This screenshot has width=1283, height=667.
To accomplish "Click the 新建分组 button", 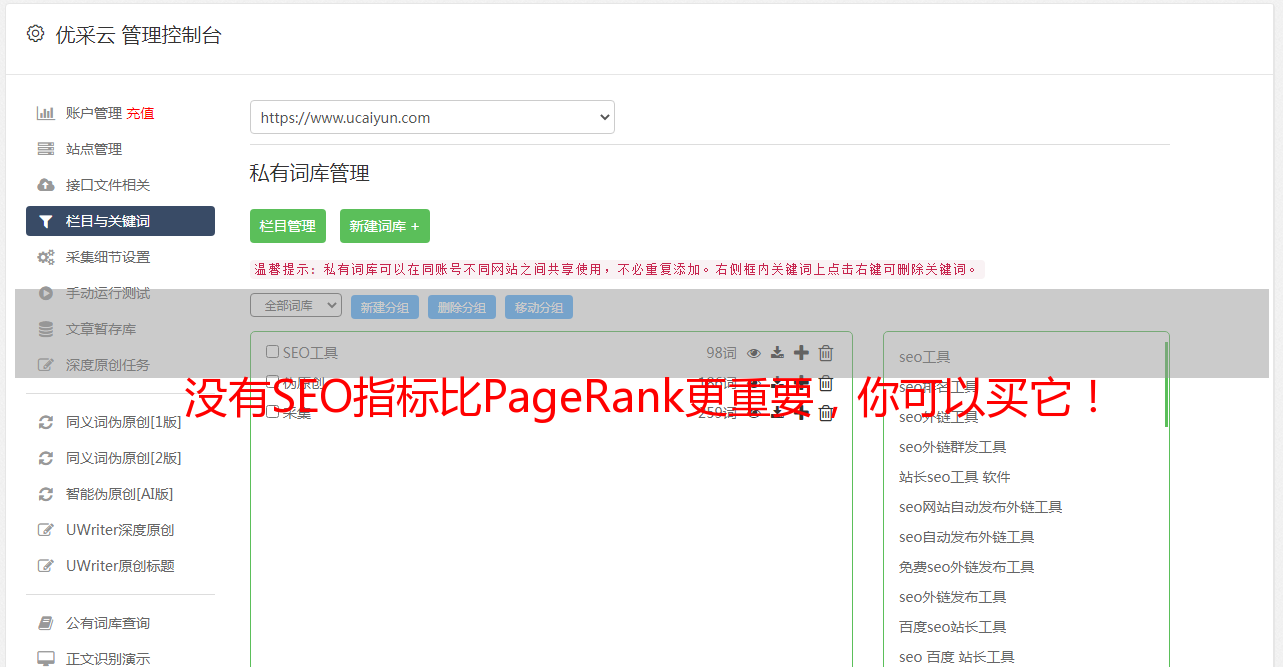I will point(385,307).
